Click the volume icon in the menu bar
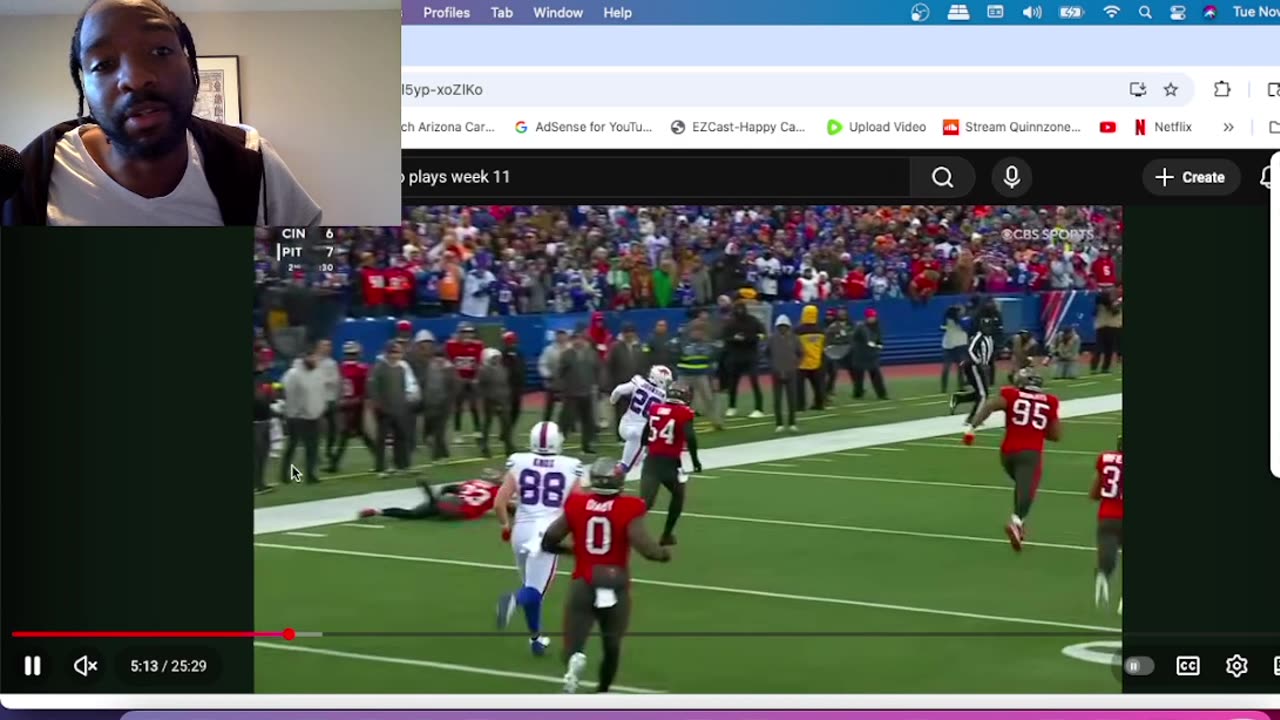 coord(1032,13)
